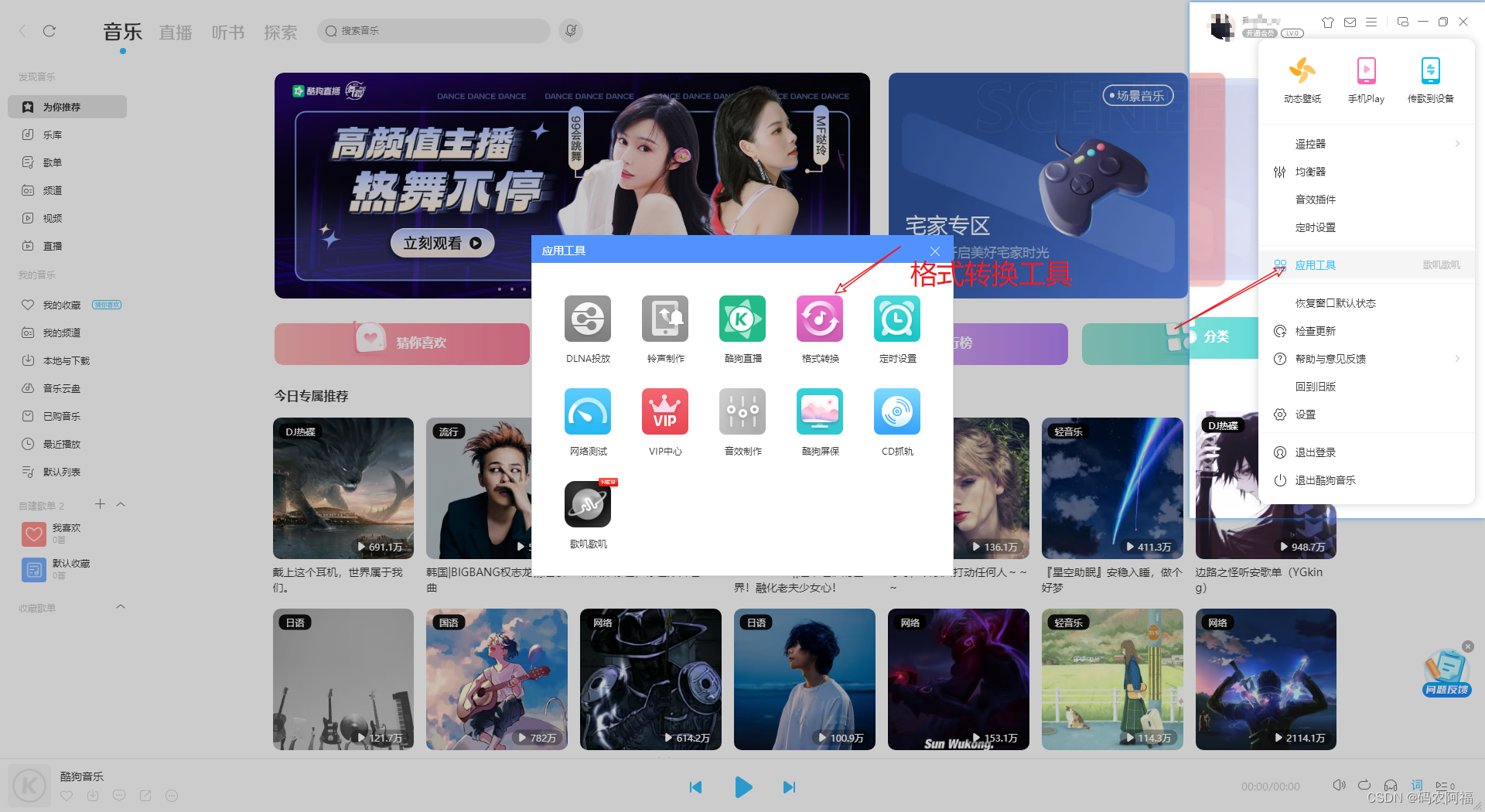
Task: Refresh the page with the reload icon
Action: coord(49,31)
